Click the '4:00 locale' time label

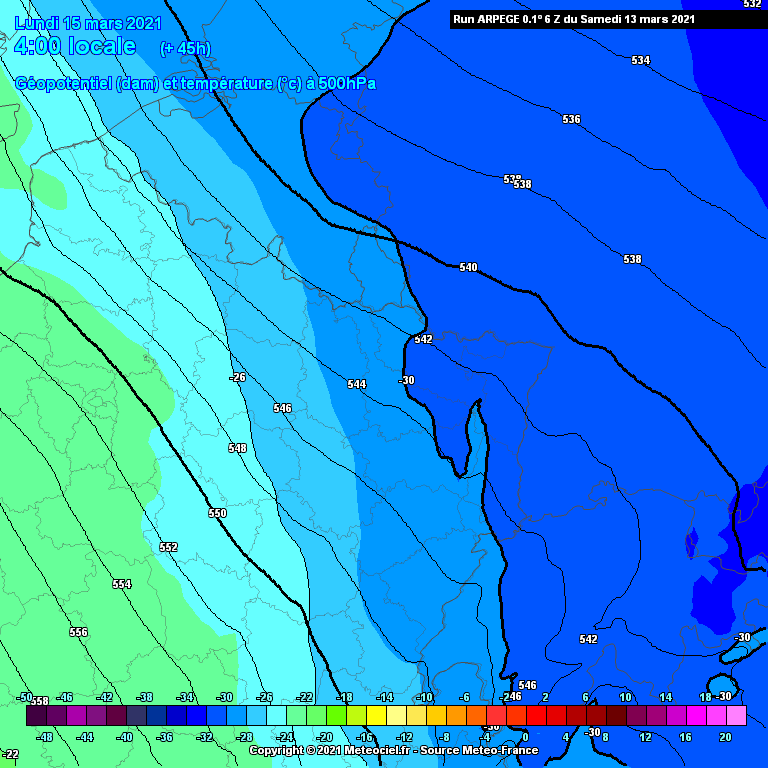tap(75, 46)
